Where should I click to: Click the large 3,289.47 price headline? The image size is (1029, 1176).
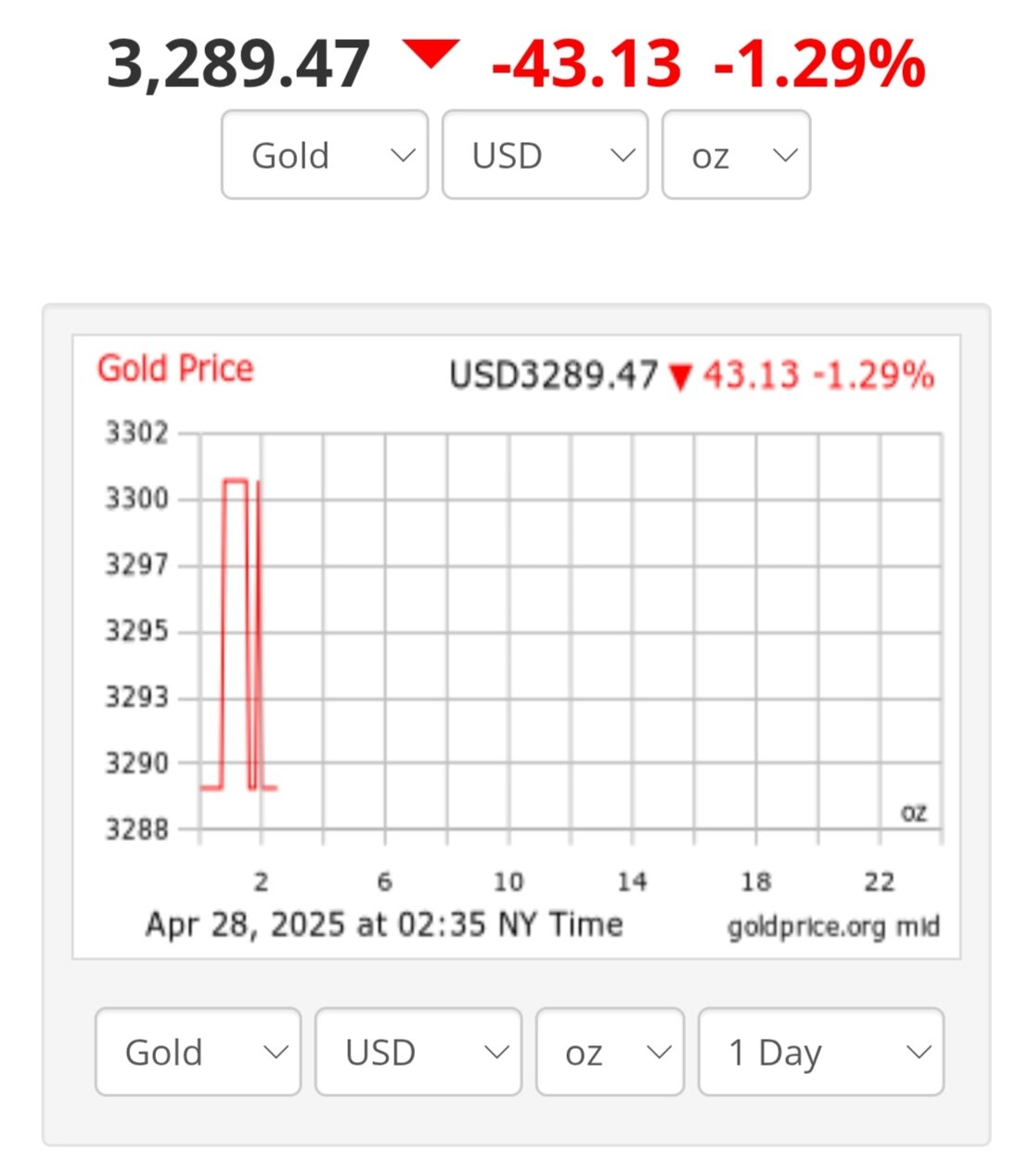point(238,65)
